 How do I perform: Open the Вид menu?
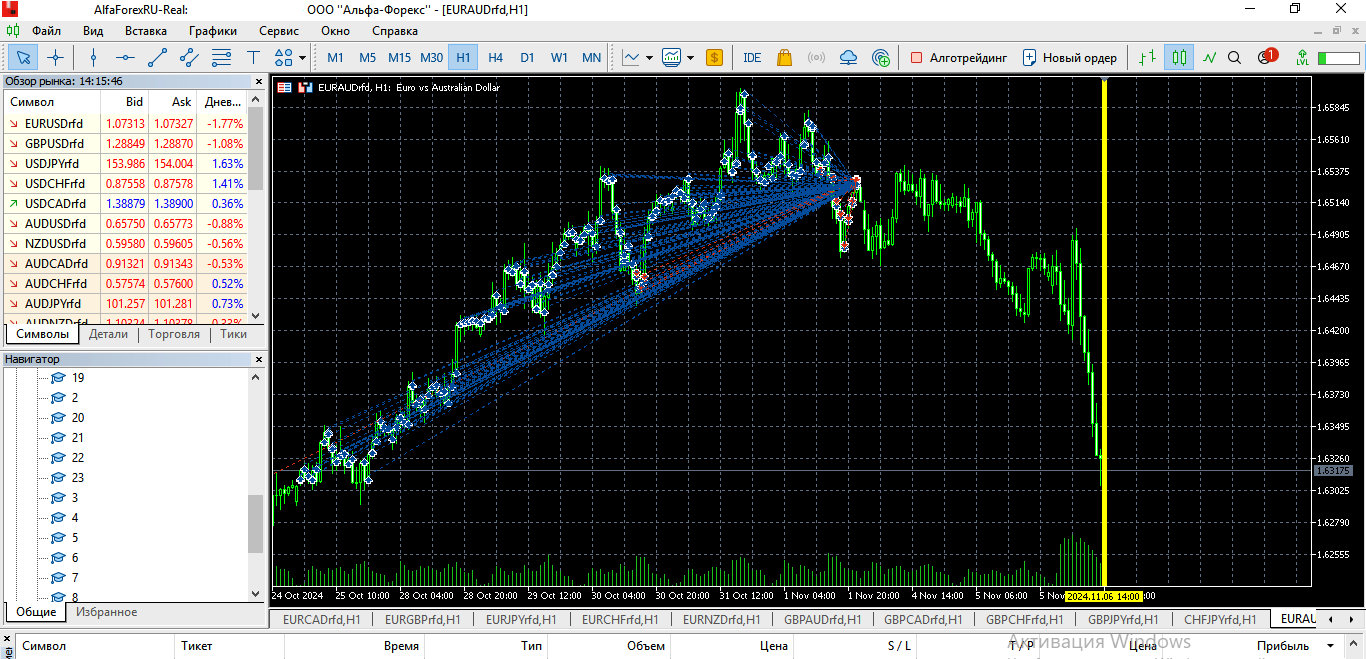pos(93,31)
